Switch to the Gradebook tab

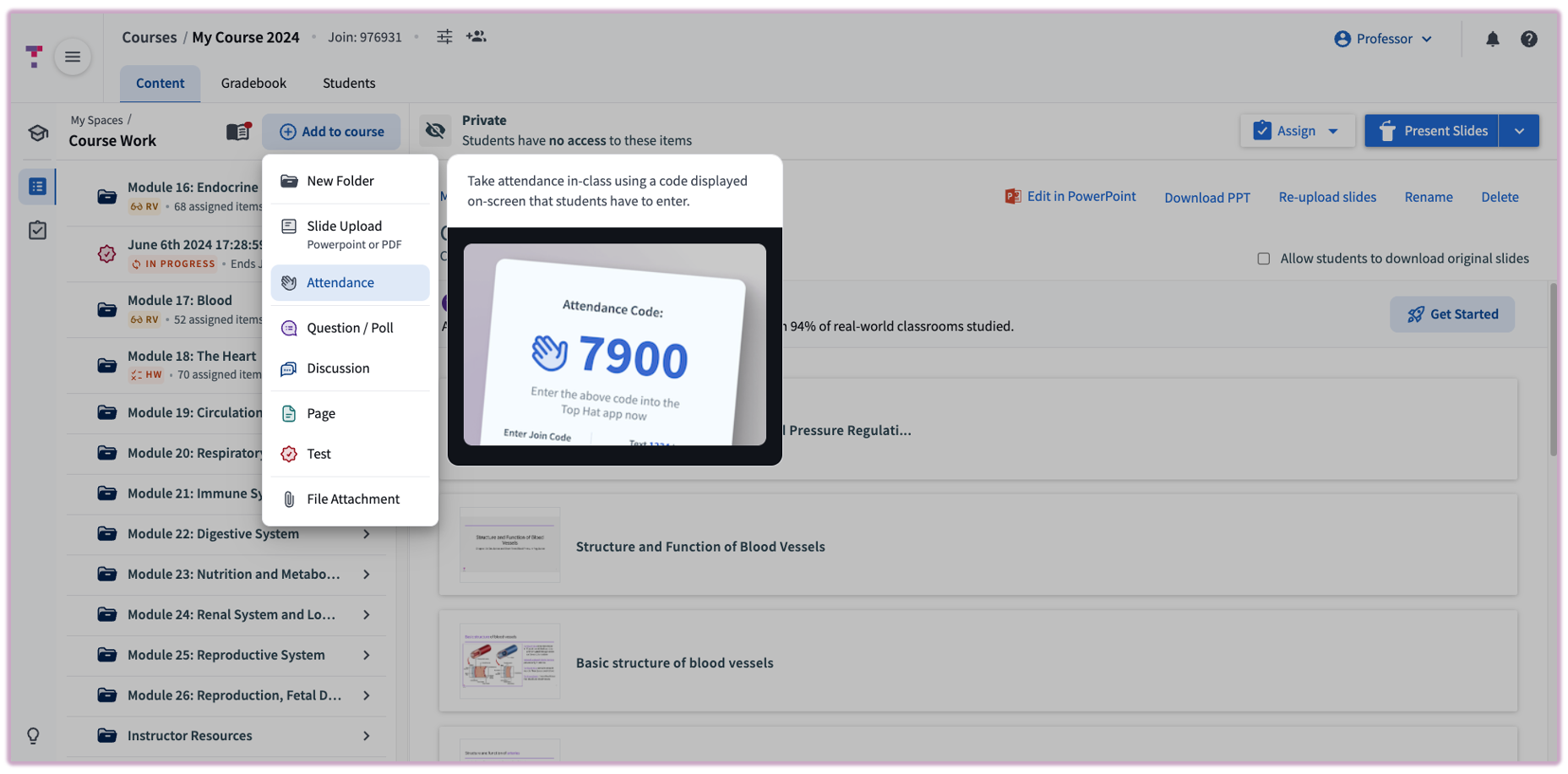pos(253,83)
